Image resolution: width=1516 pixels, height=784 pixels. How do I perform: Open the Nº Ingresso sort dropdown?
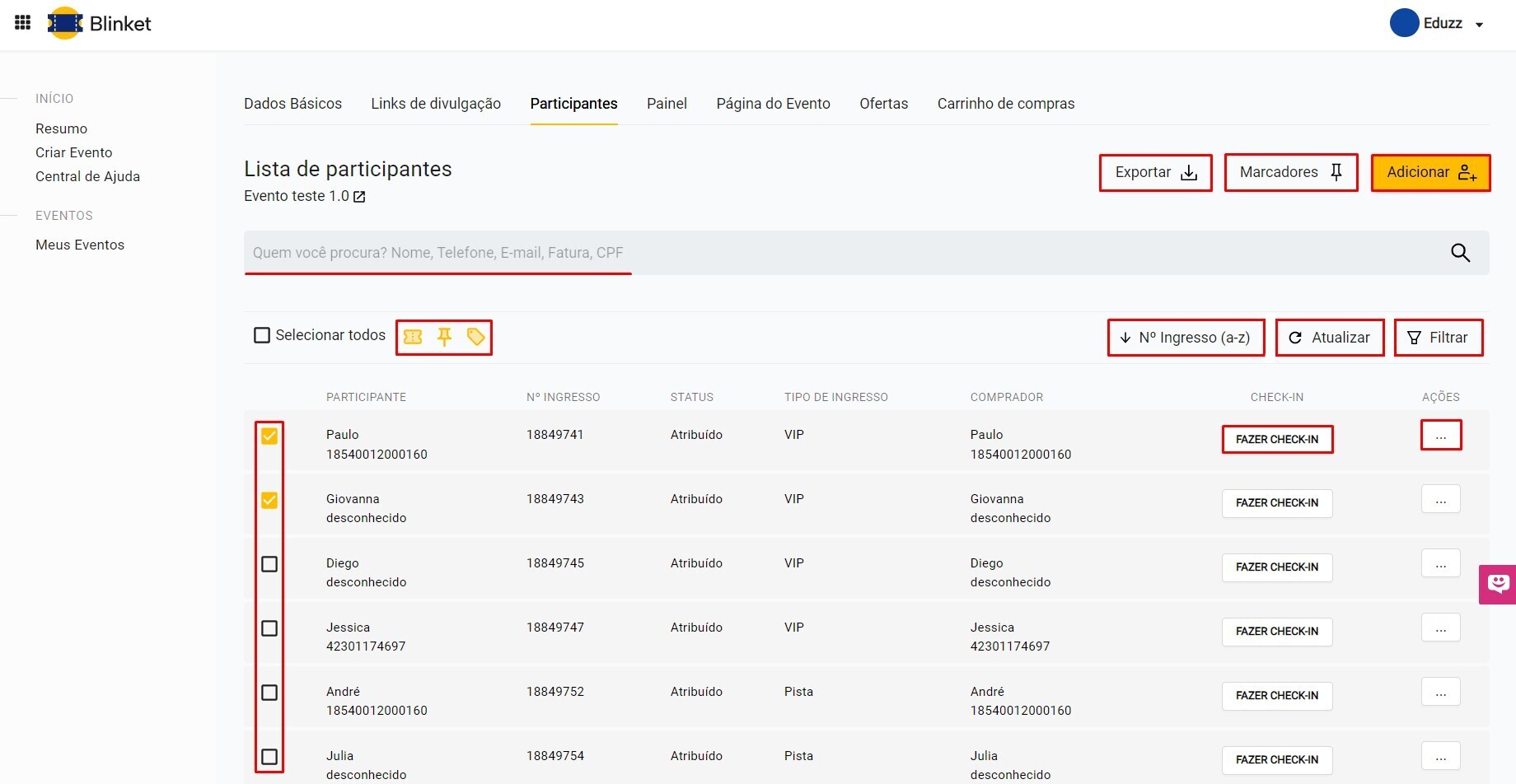(1186, 338)
